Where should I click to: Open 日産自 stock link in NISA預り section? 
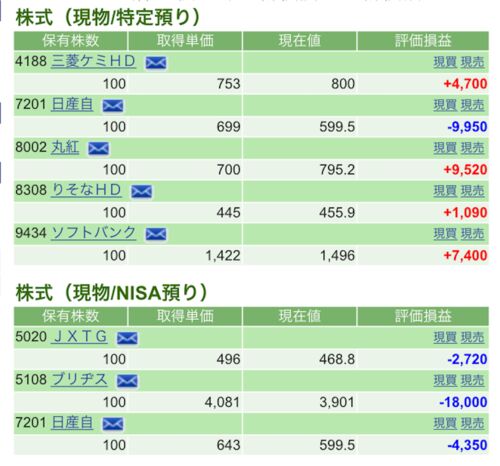[72, 423]
